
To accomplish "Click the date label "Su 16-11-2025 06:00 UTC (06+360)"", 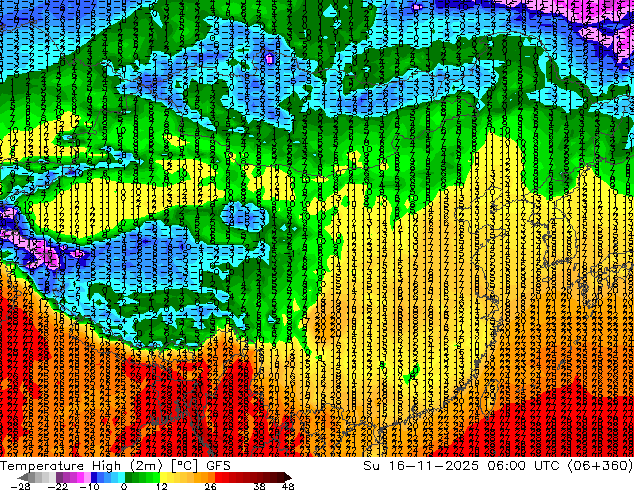I will [x=498, y=465].
